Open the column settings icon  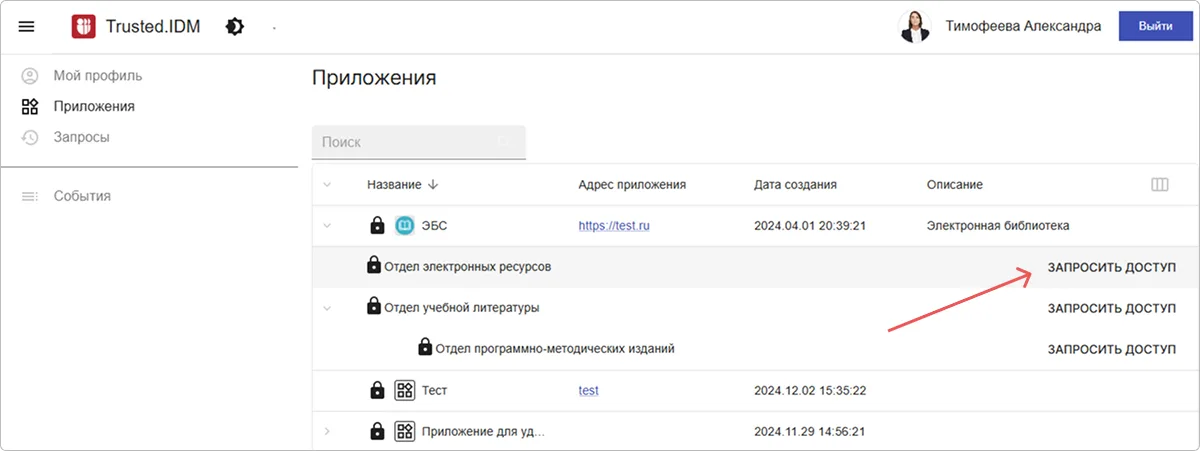tap(1160, 185)
